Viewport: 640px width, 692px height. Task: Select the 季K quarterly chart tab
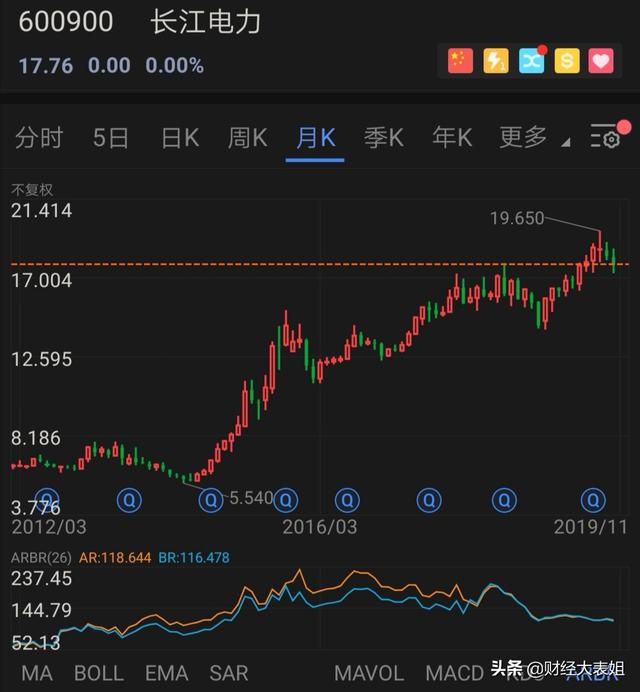coord(384,138)
